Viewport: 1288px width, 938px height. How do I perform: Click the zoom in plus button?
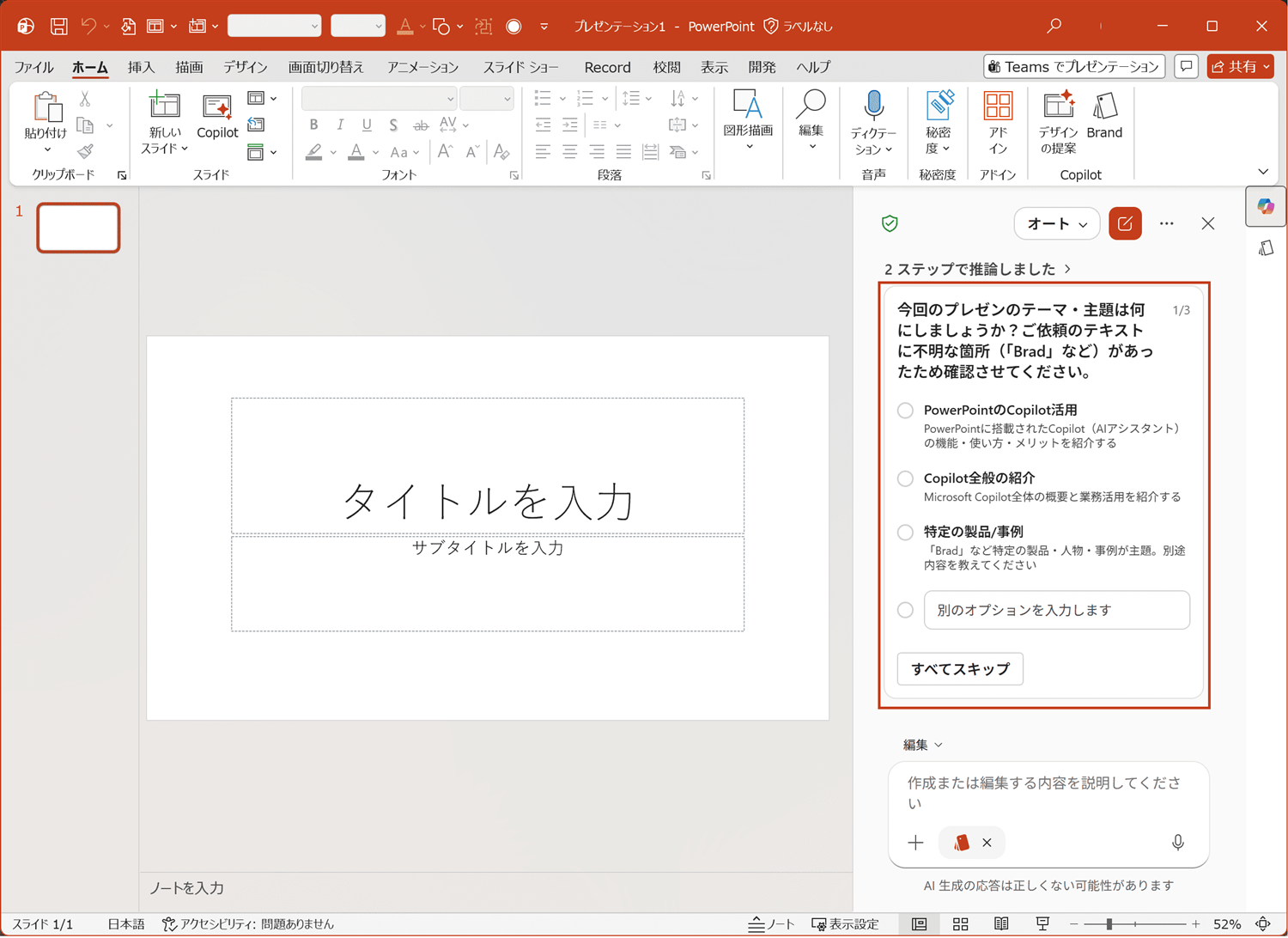click(x=1196, y=924)
